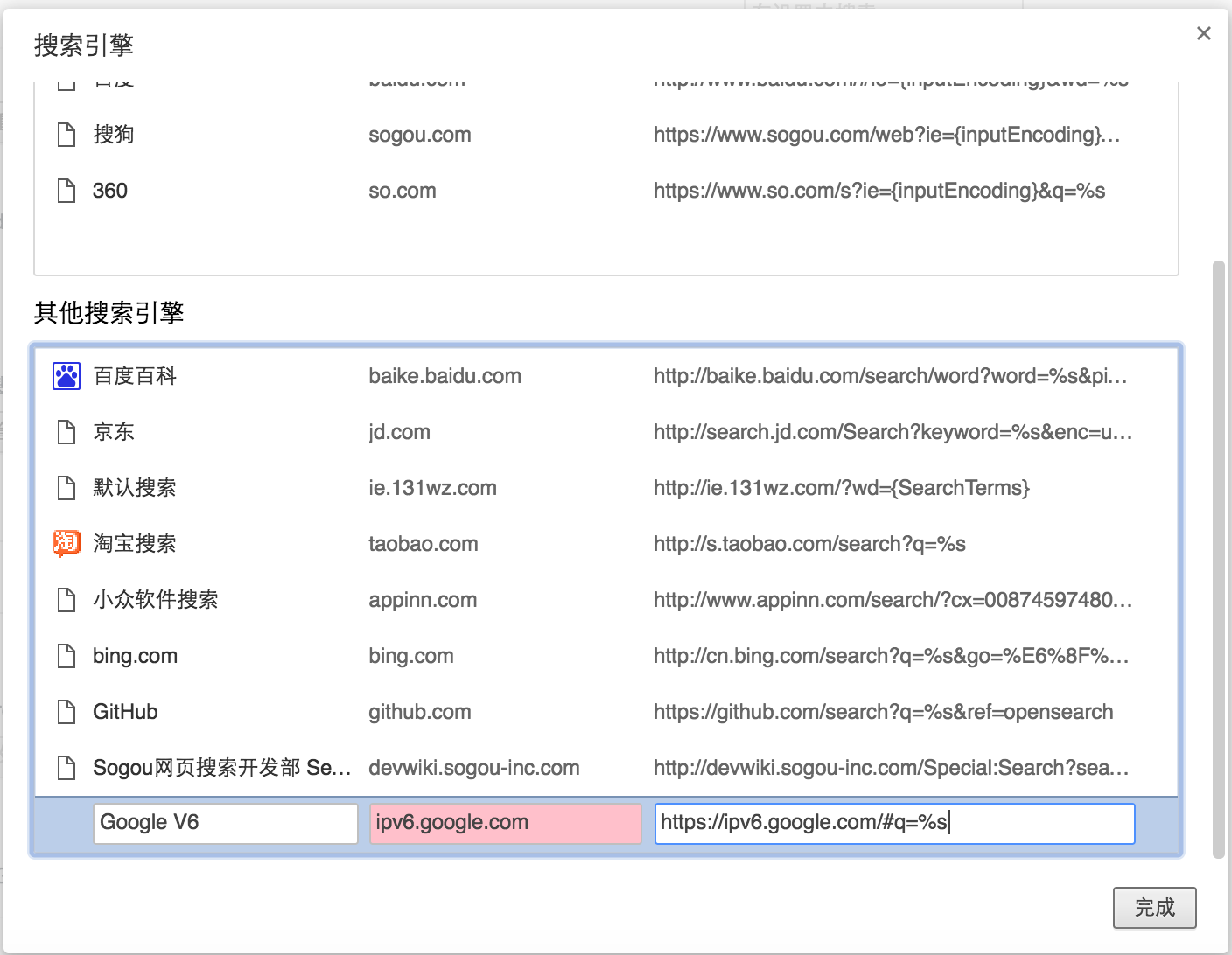Click keyword appinn.com
Screen dimensions: 1232x955
[x=423, y=600]
